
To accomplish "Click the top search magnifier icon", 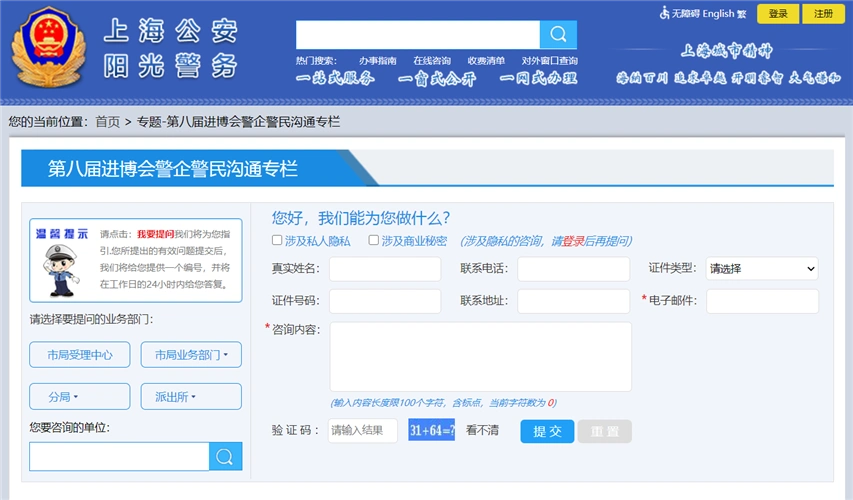I will click(x=558, y=35).
